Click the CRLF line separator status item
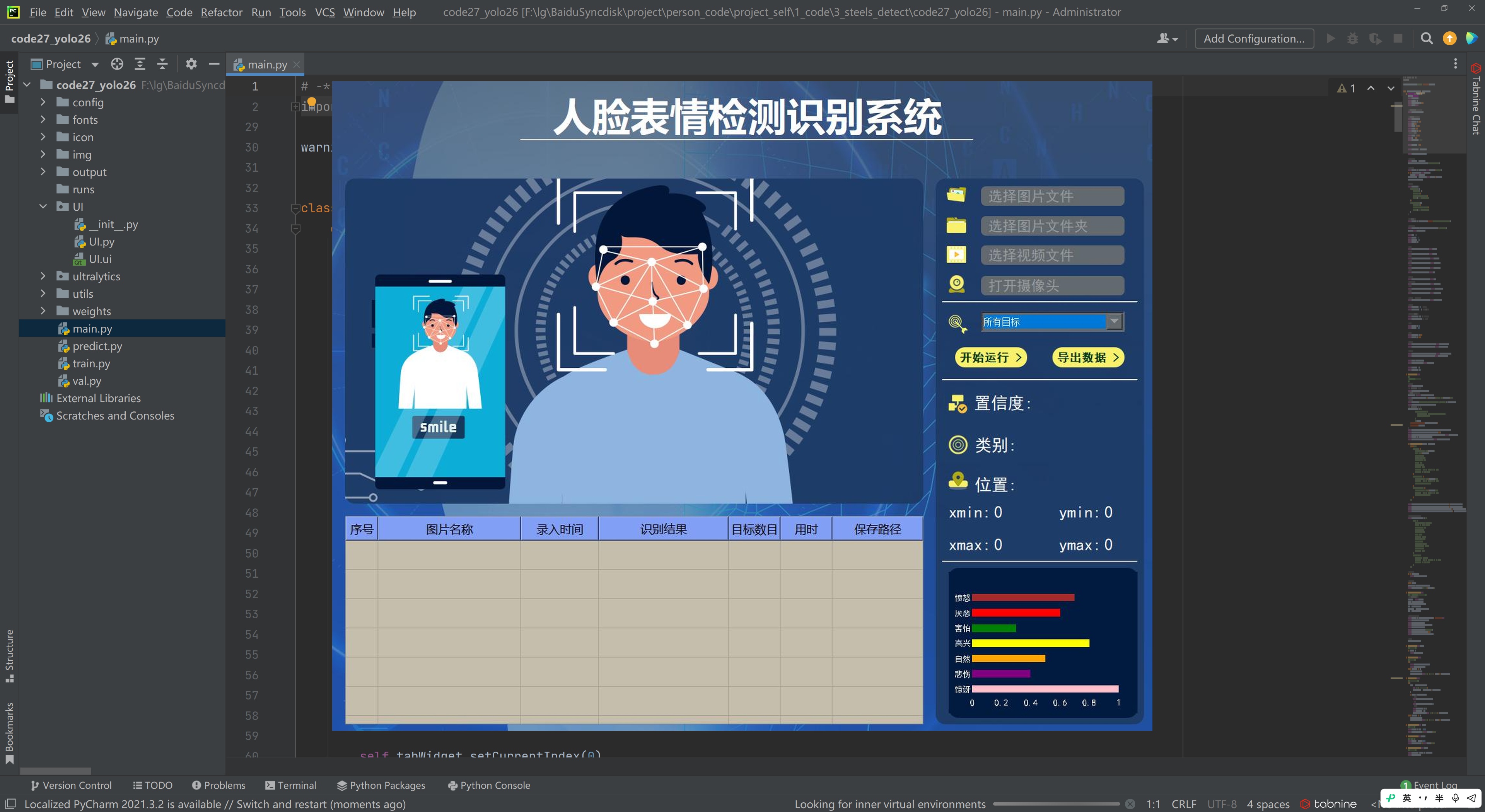1485x812 pixels. [x=1183, y=804]
